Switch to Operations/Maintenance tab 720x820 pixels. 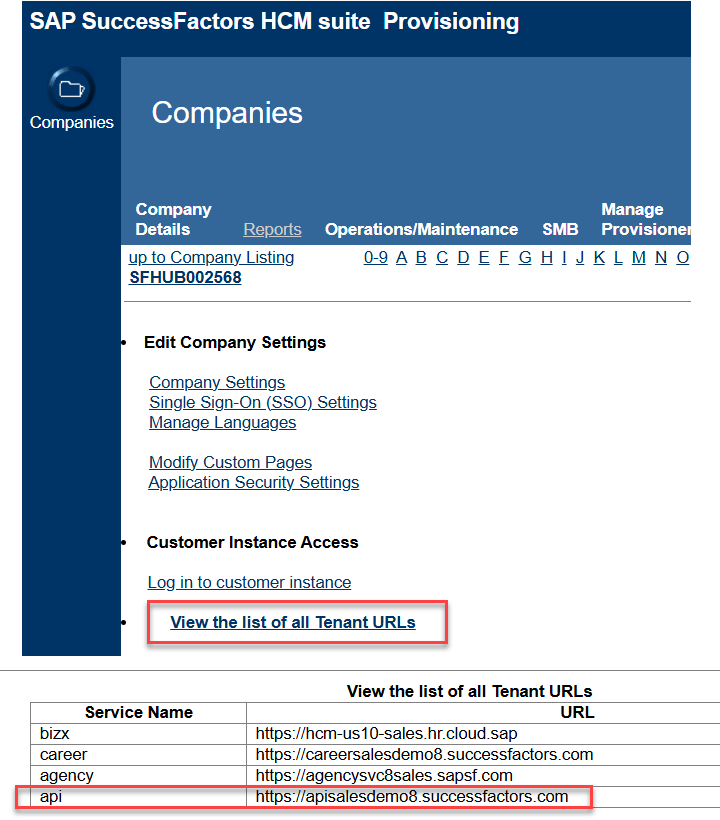[421, 229]
